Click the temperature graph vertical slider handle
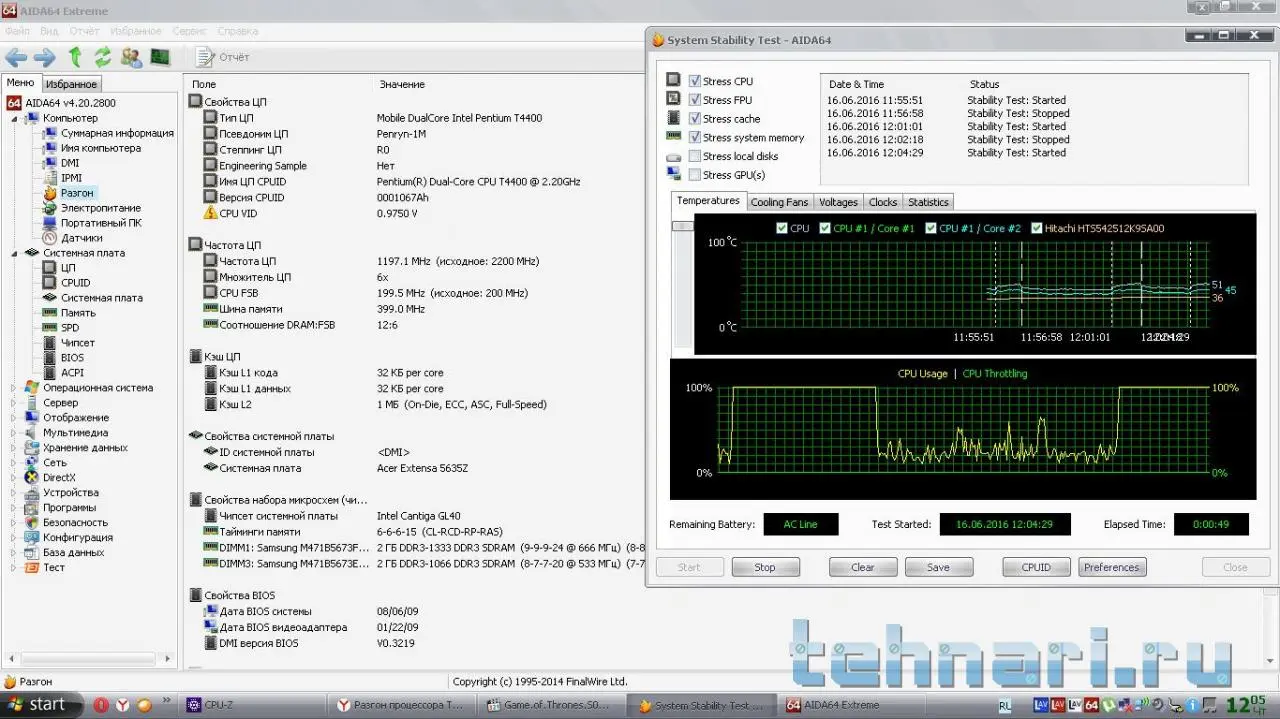The image size is (1280, 719). coord(682,226)
